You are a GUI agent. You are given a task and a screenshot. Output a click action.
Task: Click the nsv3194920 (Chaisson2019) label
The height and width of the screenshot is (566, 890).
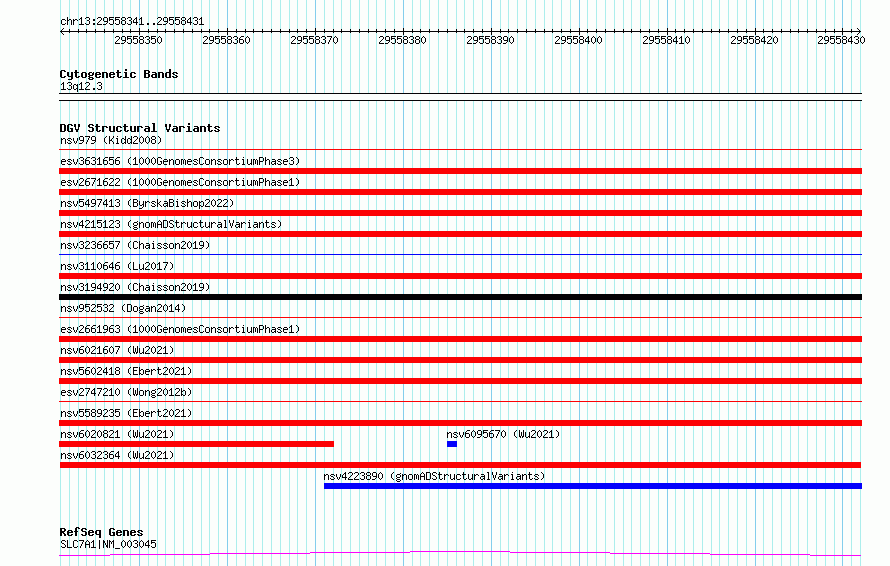pyautogui.click(x=135, y=287)
